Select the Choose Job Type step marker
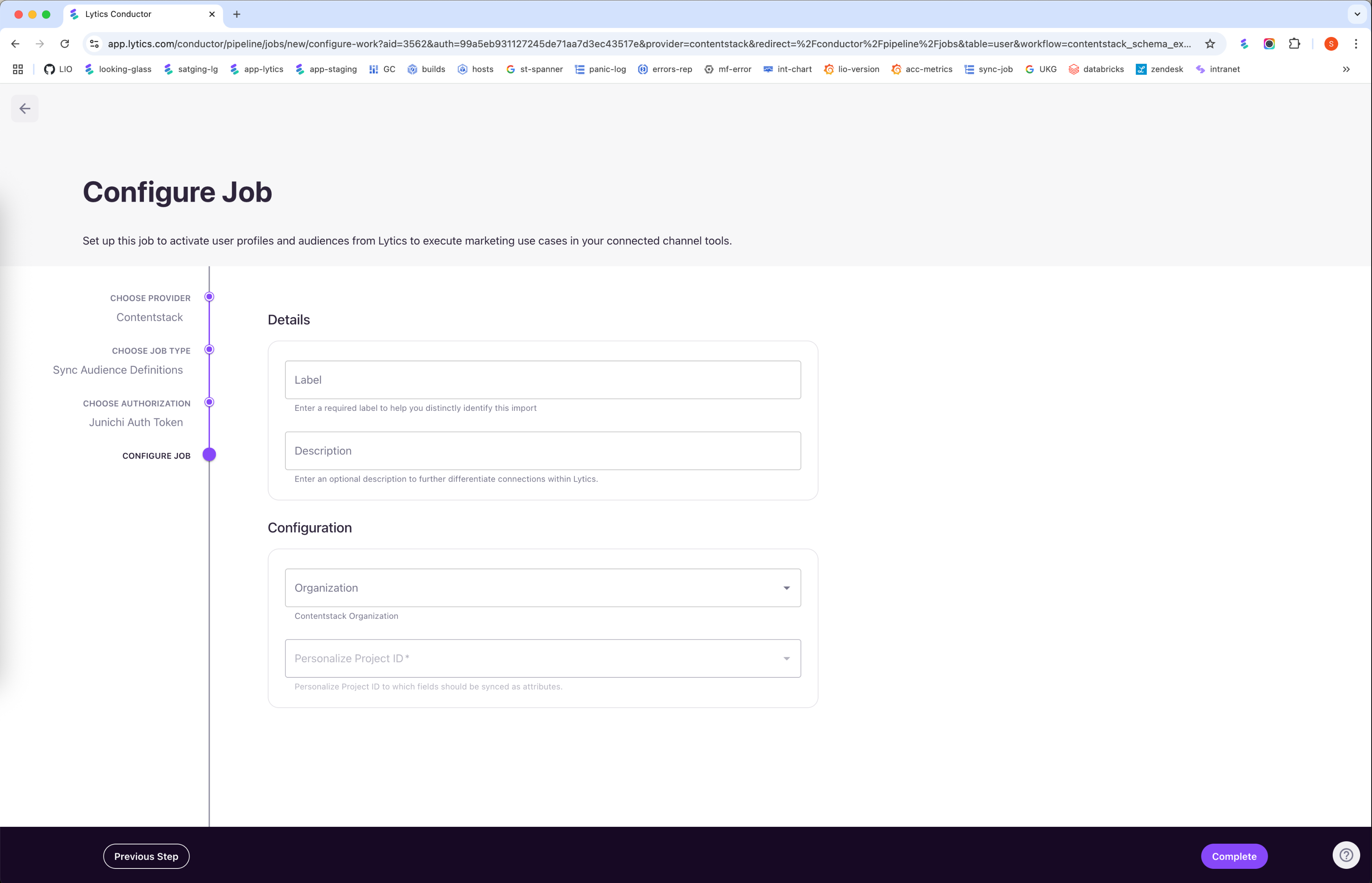The image size is (1372, 883). coord(209,350)
